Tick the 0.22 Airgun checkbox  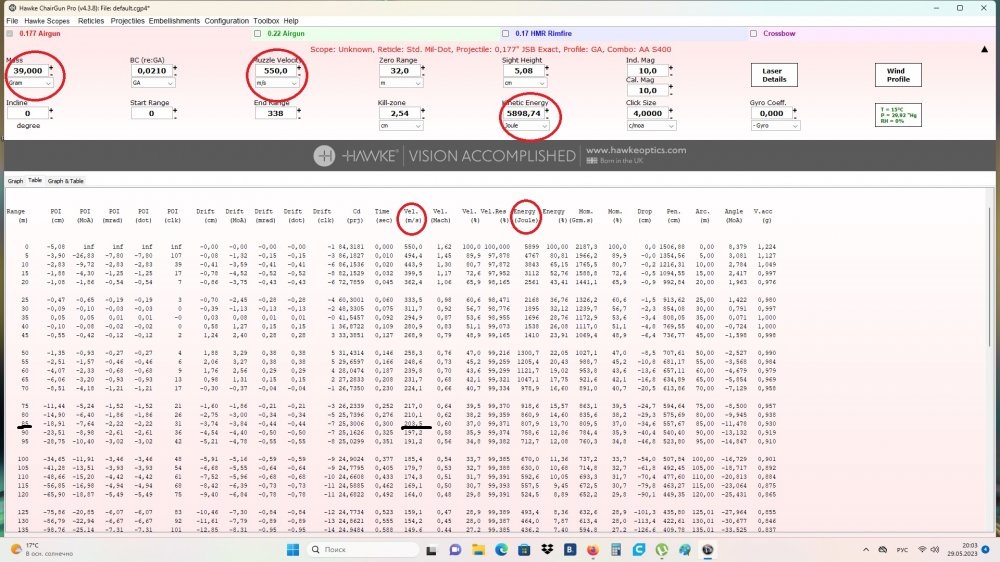click(x=256, y=33)
